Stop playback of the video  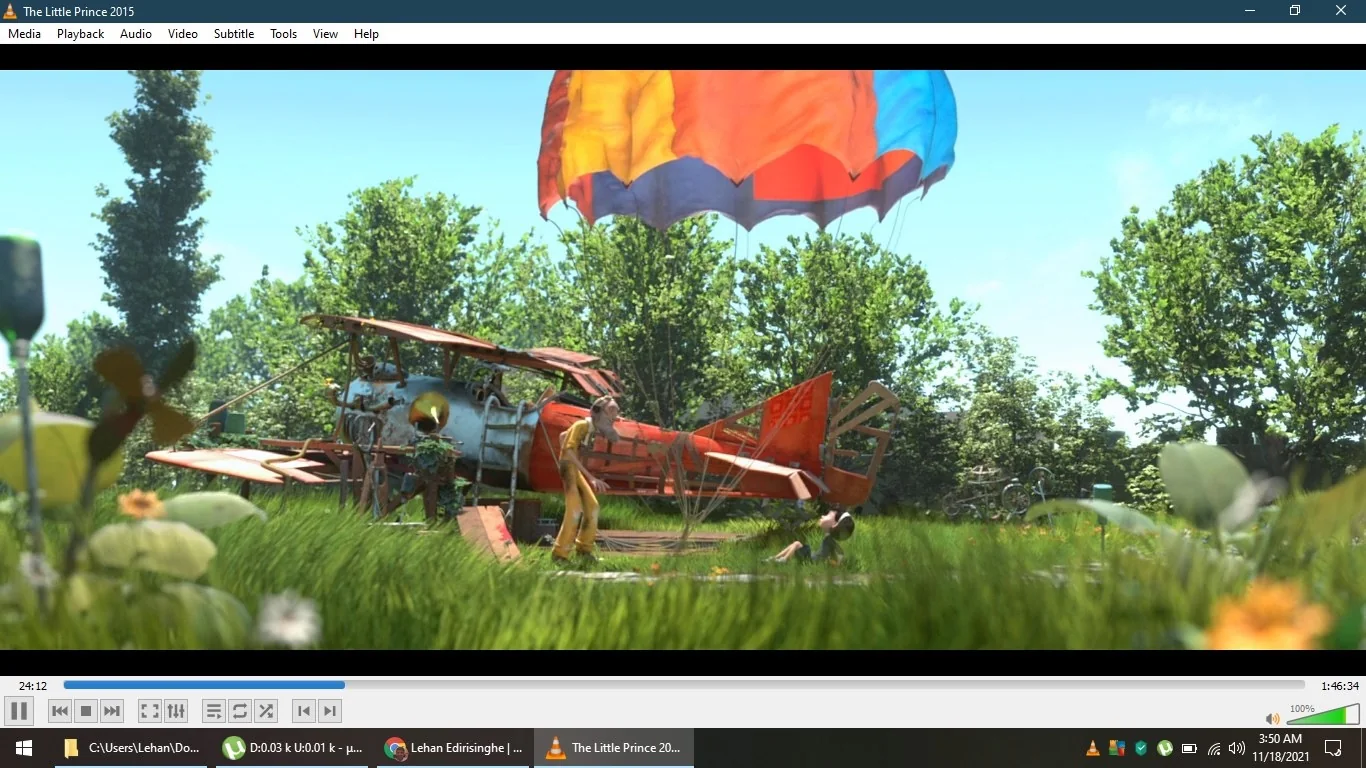tap(86, 711)
